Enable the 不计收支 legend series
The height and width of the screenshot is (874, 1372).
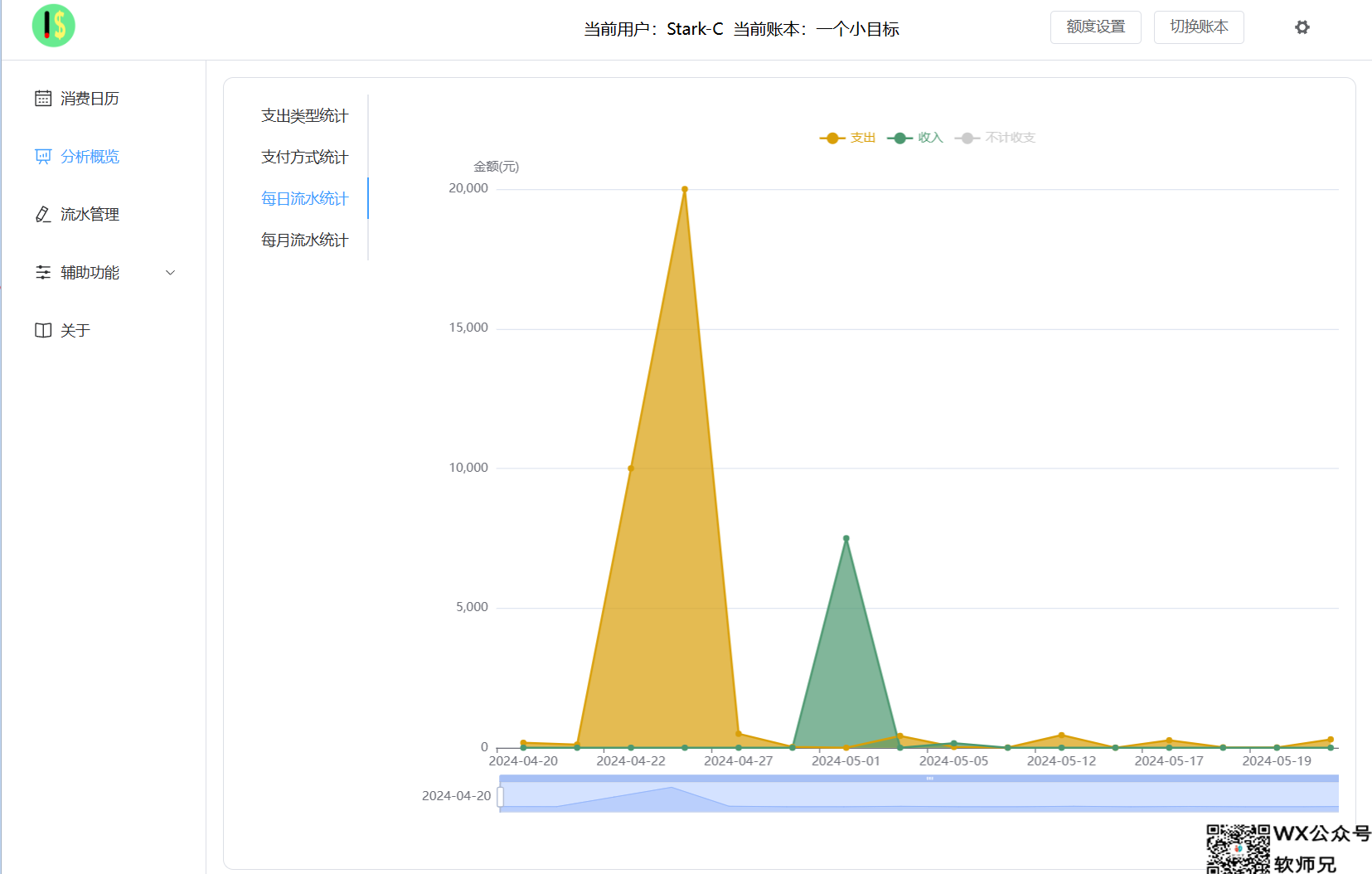(x=995, y=138)
